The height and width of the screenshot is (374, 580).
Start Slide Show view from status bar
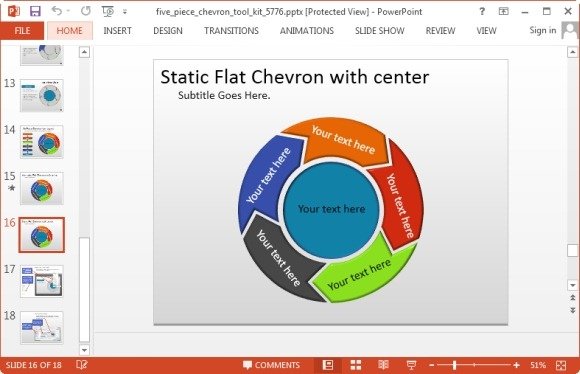(411, 365)
